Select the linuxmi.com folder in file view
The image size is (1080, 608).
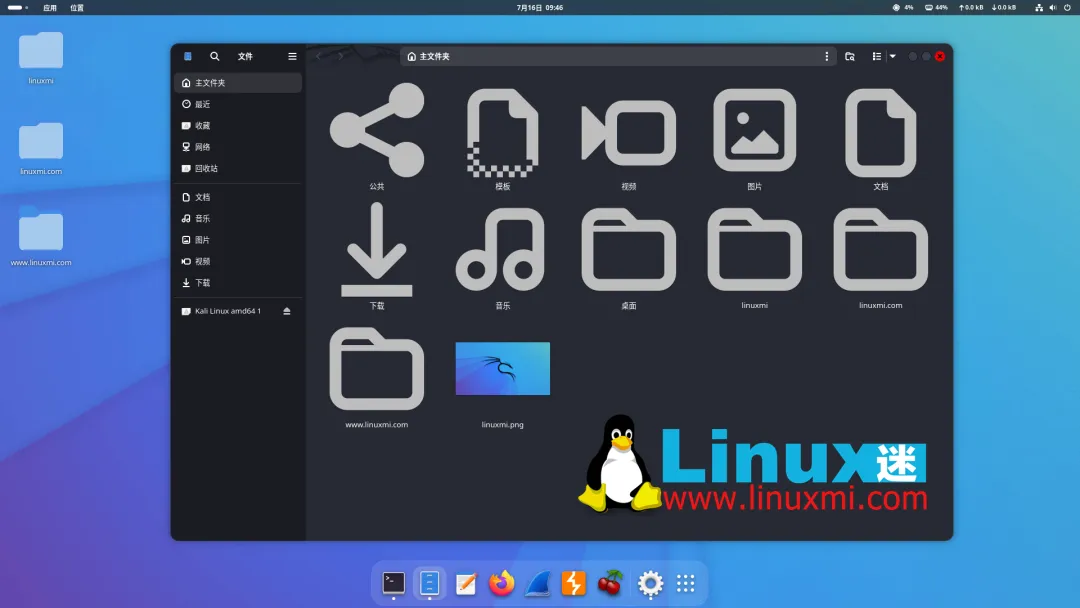click(x=881, y=249)
